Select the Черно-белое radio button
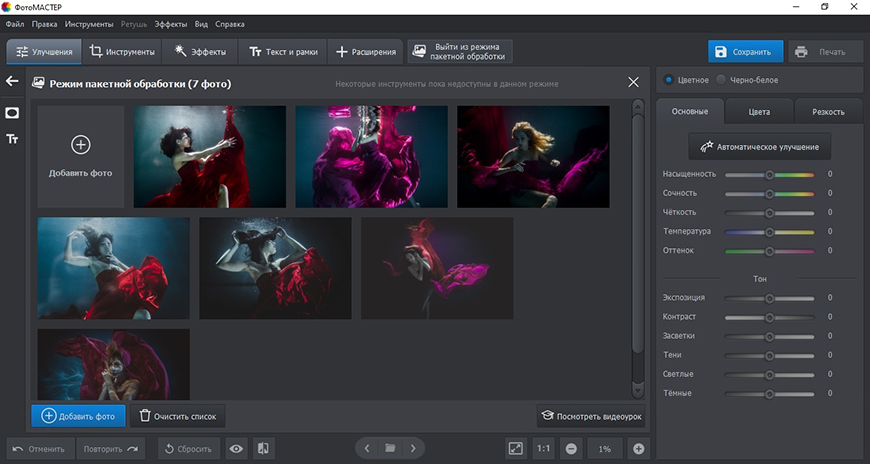The height and width of the screenshot is (464, 870). [722, 80]
